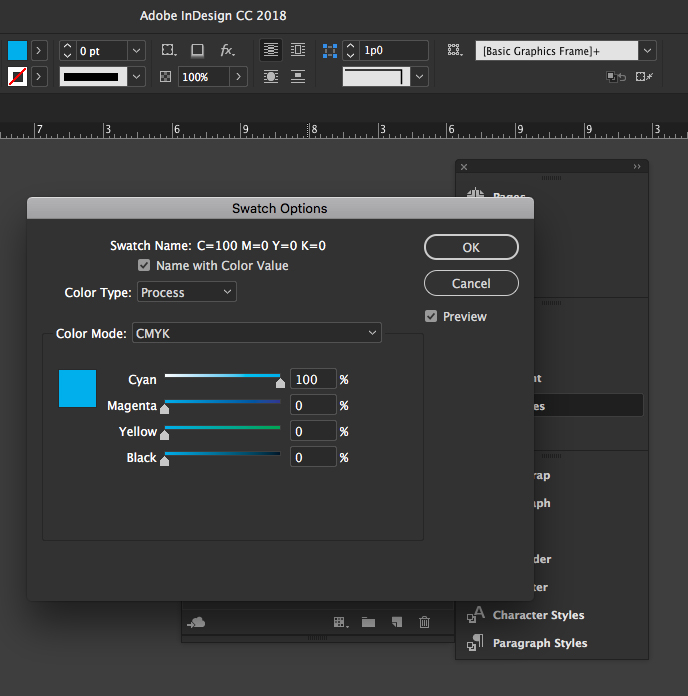Viewport: 688px width, 696px height.
Task: Click the Magenta percentage input field
Action: (x=313, y=405)
